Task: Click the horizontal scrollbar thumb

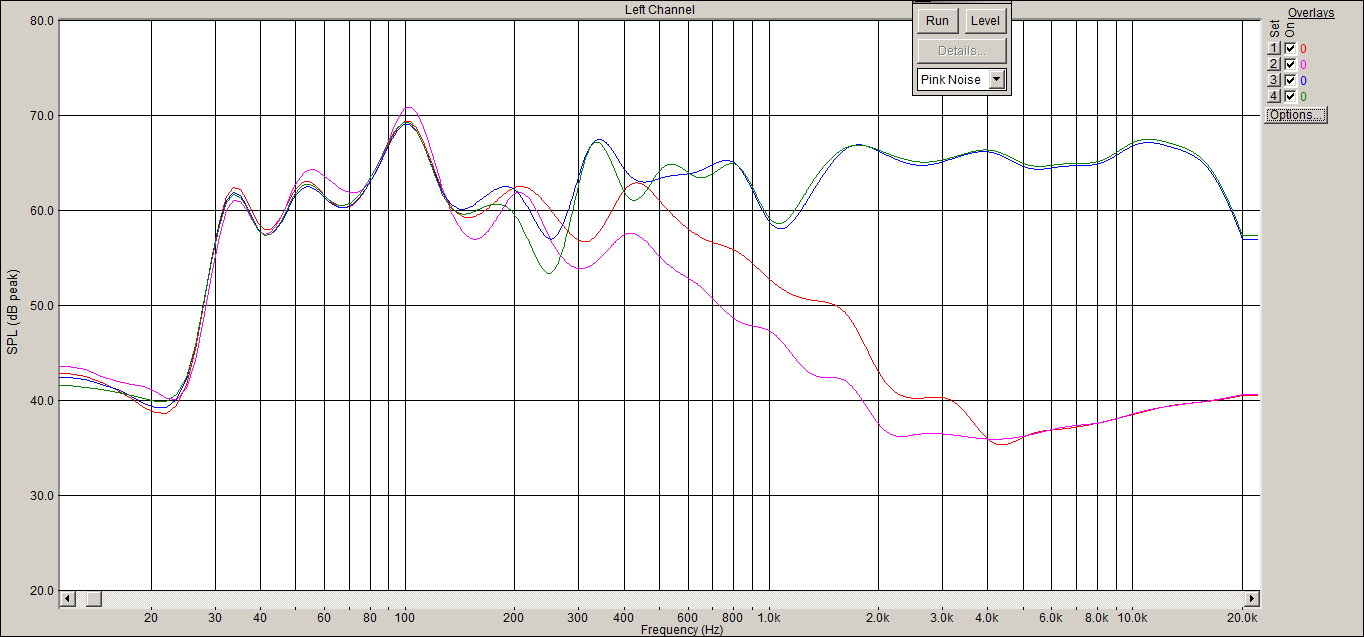Action: tap(93, 598)
